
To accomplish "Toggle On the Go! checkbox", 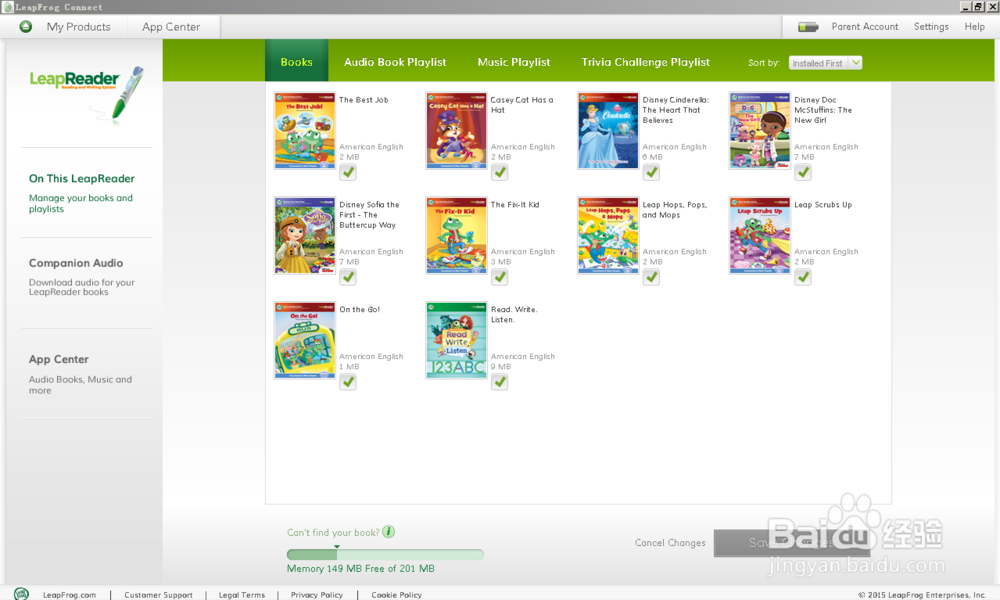I will coord(348,382).
